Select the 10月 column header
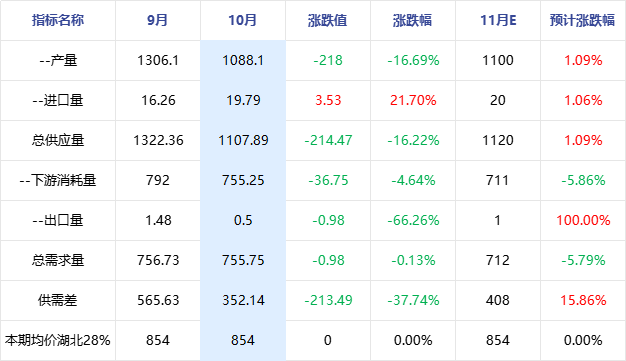Image resolution: width=626 pixels, height=361 pixels. point(243,20)
